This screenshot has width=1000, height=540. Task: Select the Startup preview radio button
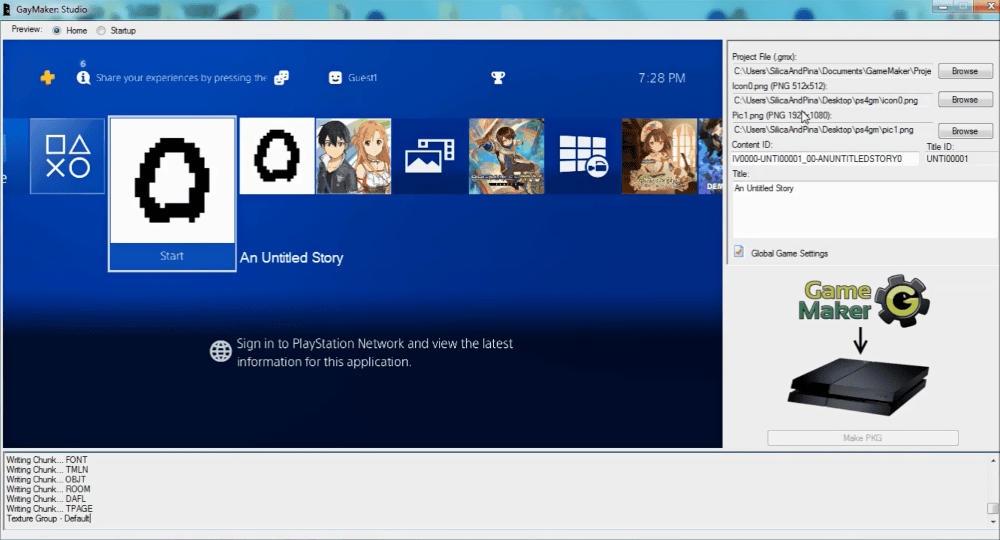(x=101, y=30)
